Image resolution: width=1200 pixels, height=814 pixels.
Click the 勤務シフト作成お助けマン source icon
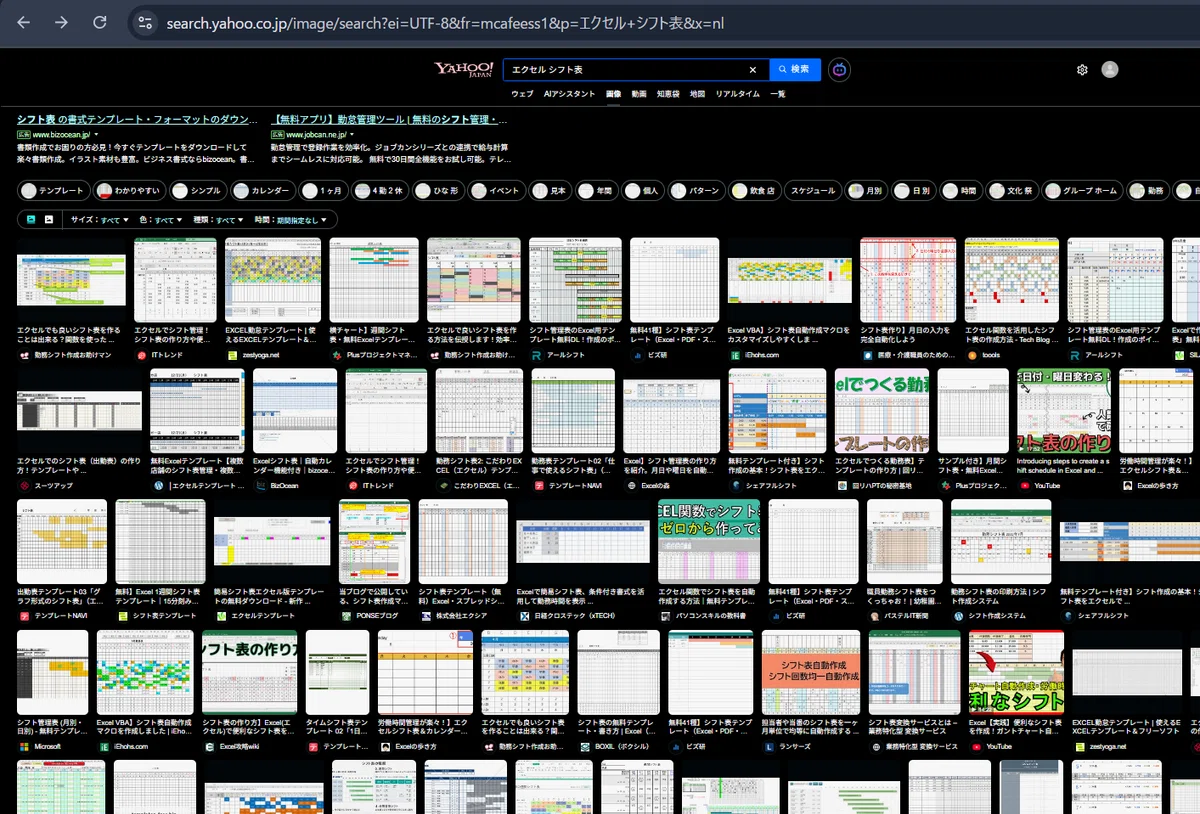[24, 354]
